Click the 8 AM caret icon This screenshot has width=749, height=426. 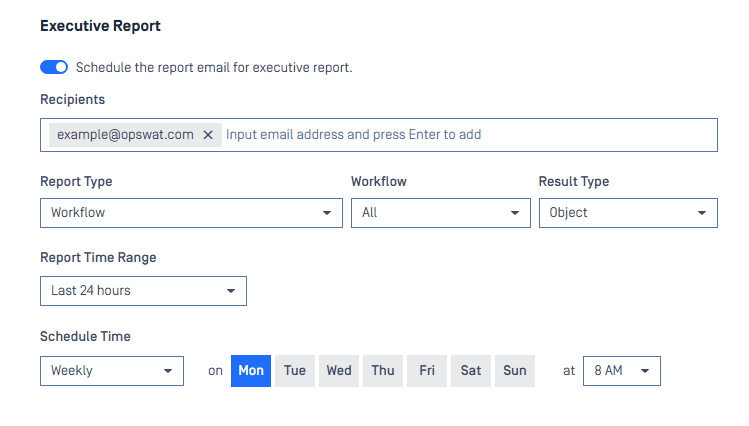645,371
